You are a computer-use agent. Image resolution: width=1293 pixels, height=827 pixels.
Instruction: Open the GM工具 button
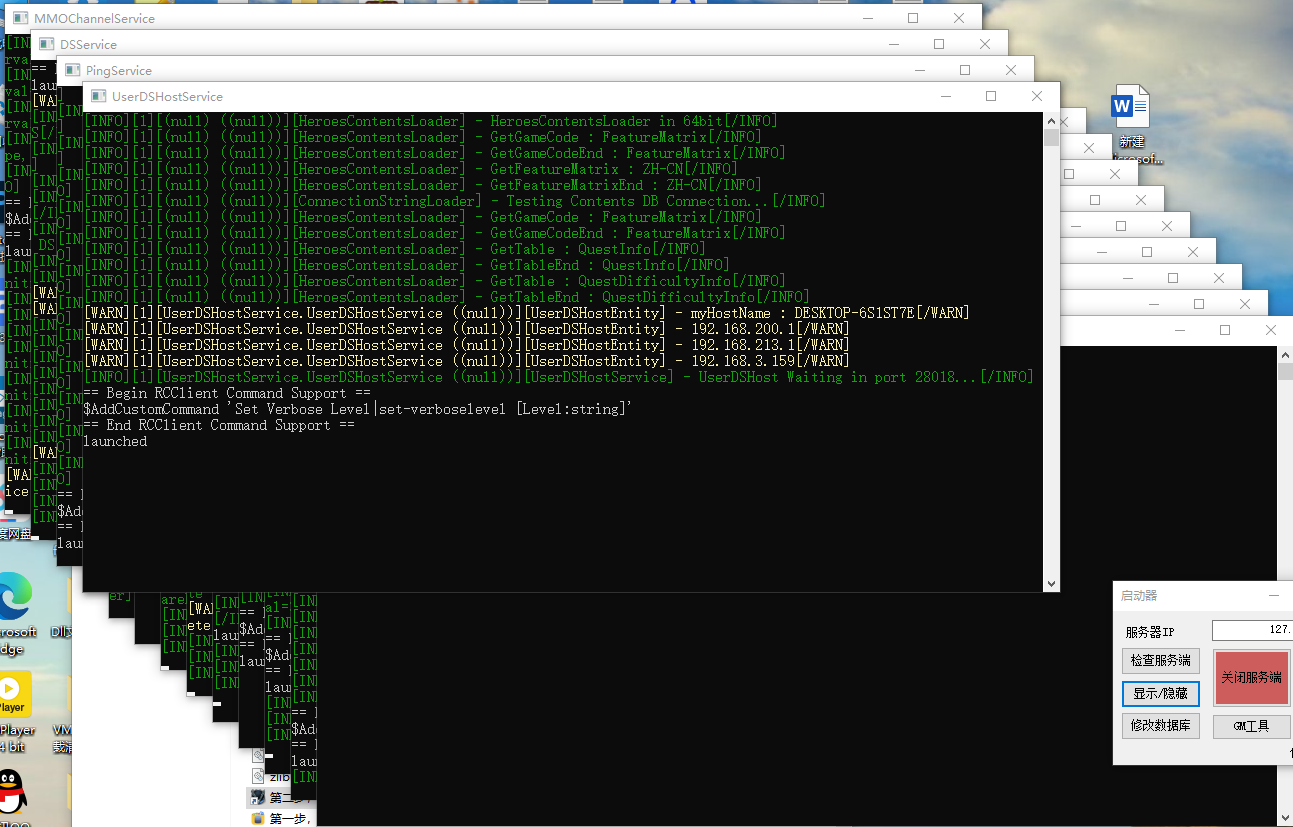click(x=1251, y=726)
